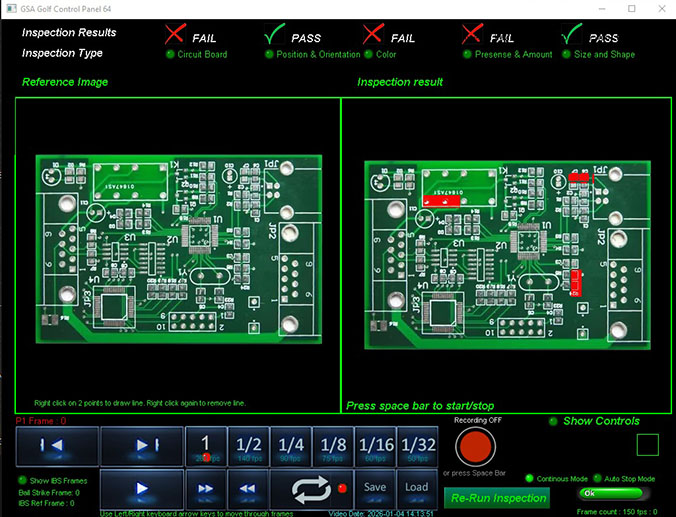Choose the 1/32 playback speed
This screenshot has width=676, height=517.
coord(418,445)
